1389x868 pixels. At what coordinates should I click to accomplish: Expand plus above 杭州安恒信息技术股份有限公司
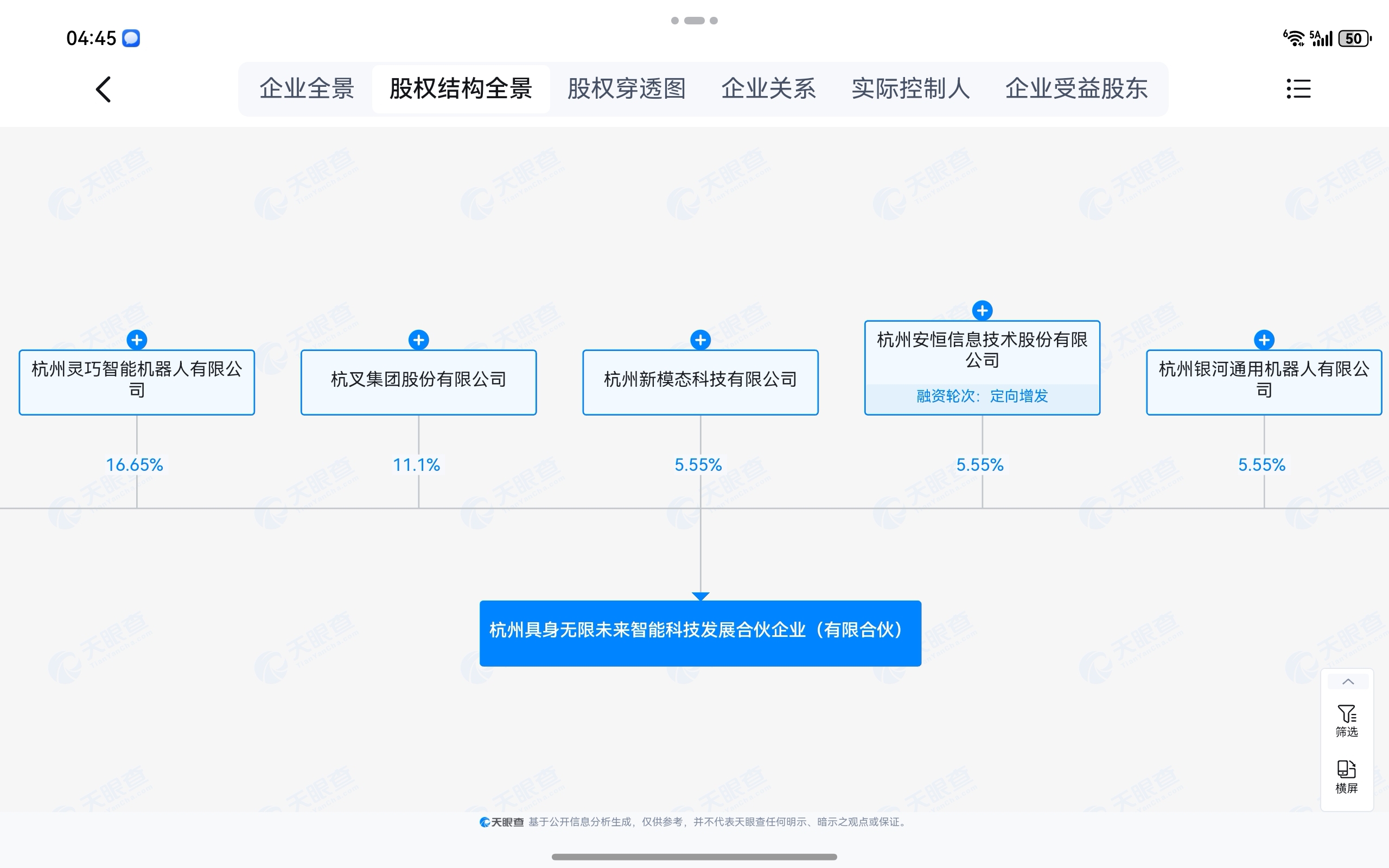click(982, 310)
